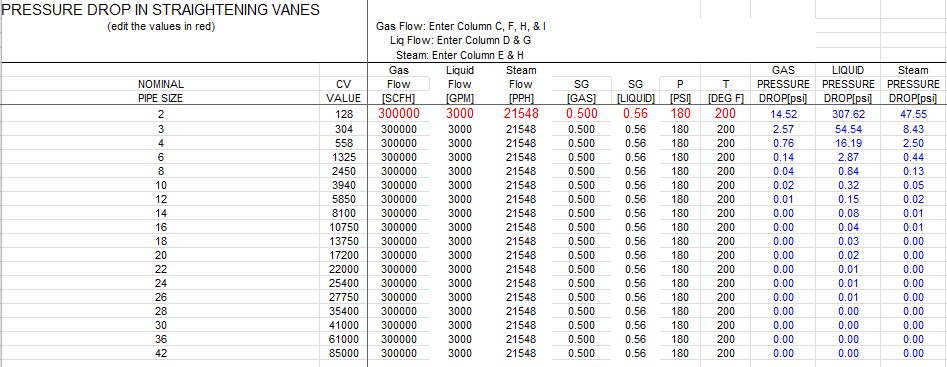Select the CV value 27750 cell

tap(345, 297)
